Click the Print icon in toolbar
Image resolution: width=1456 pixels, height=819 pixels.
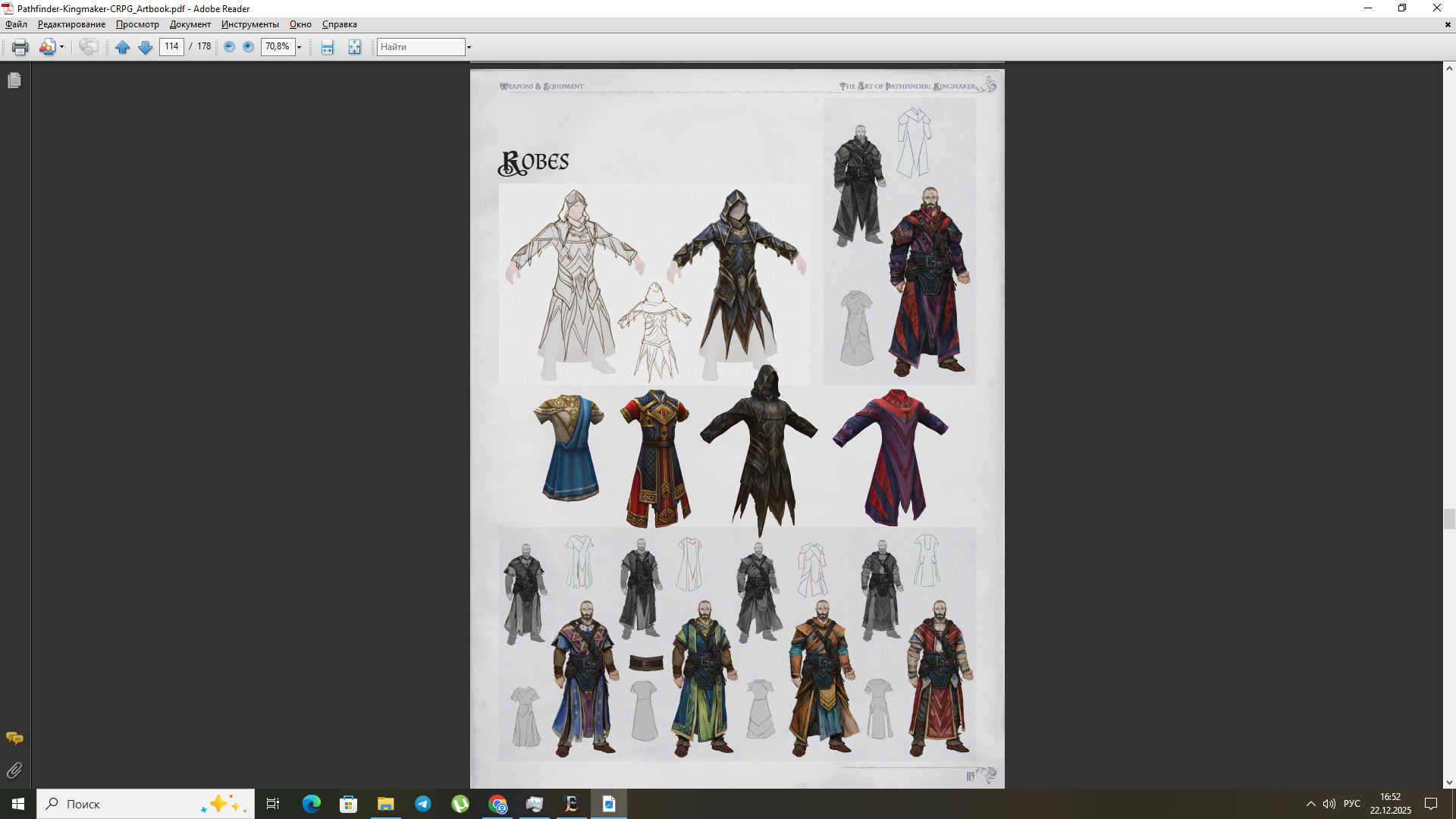click(x=20, y=47)
